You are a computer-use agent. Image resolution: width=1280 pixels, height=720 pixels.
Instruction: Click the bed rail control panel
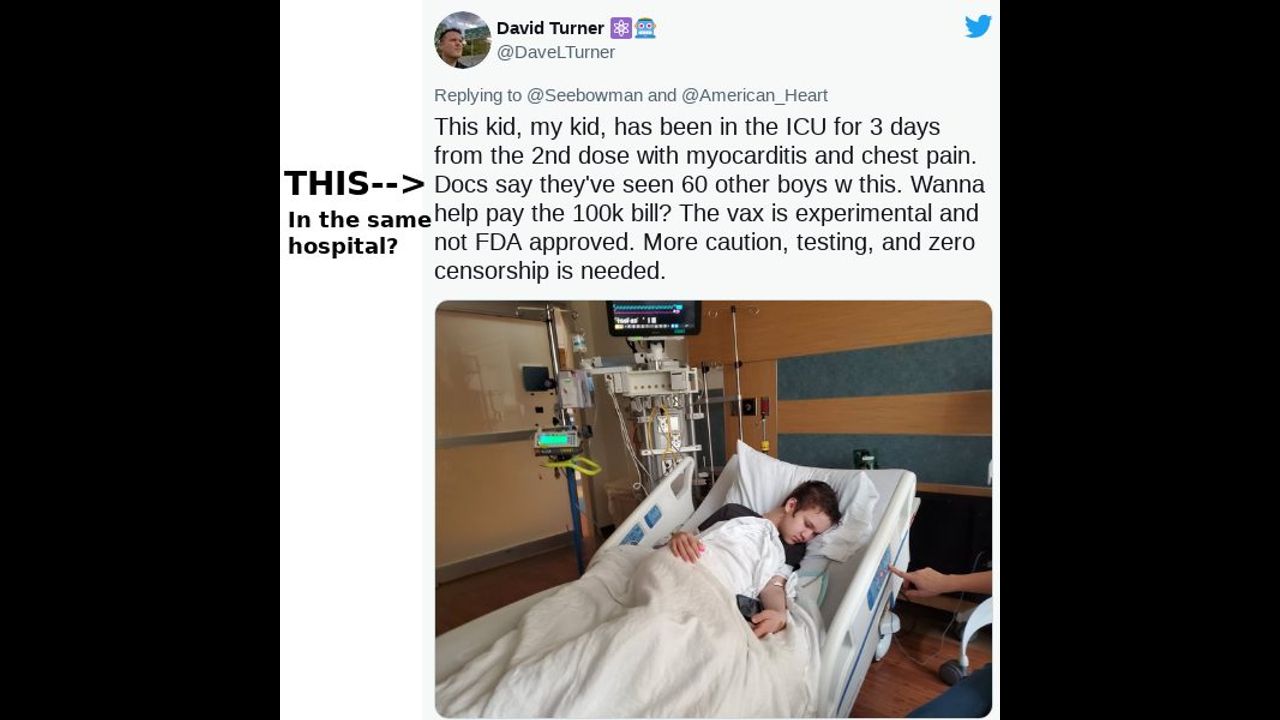click(879, 577)
